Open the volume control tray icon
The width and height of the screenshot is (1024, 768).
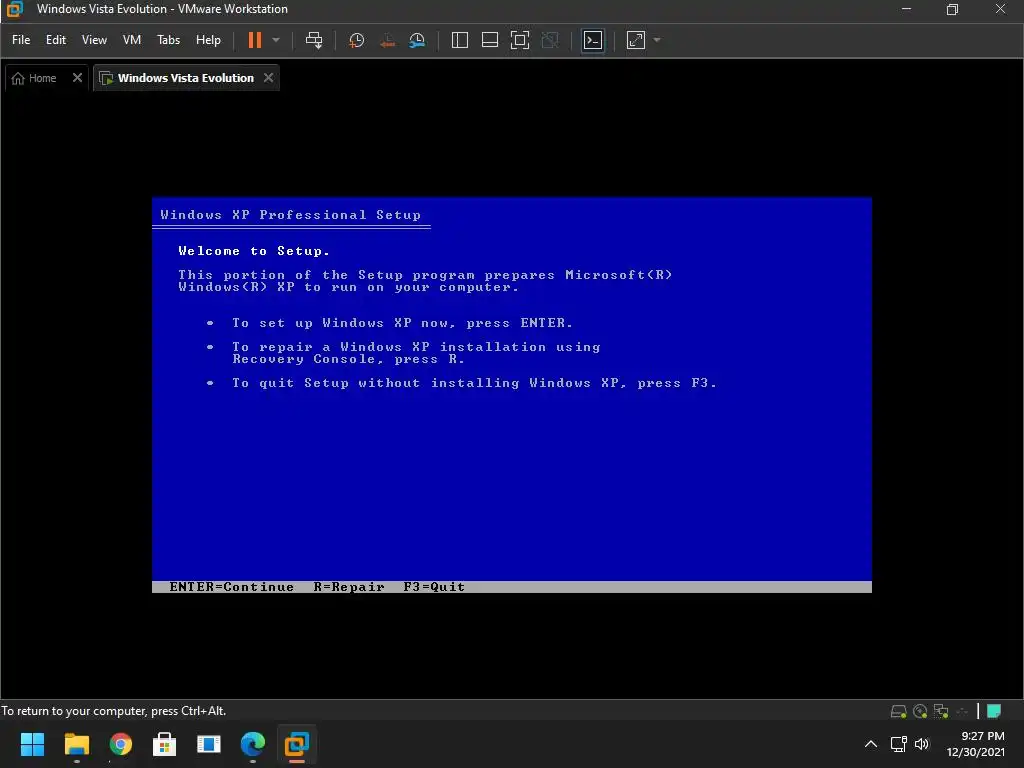[x=921, y=744]
